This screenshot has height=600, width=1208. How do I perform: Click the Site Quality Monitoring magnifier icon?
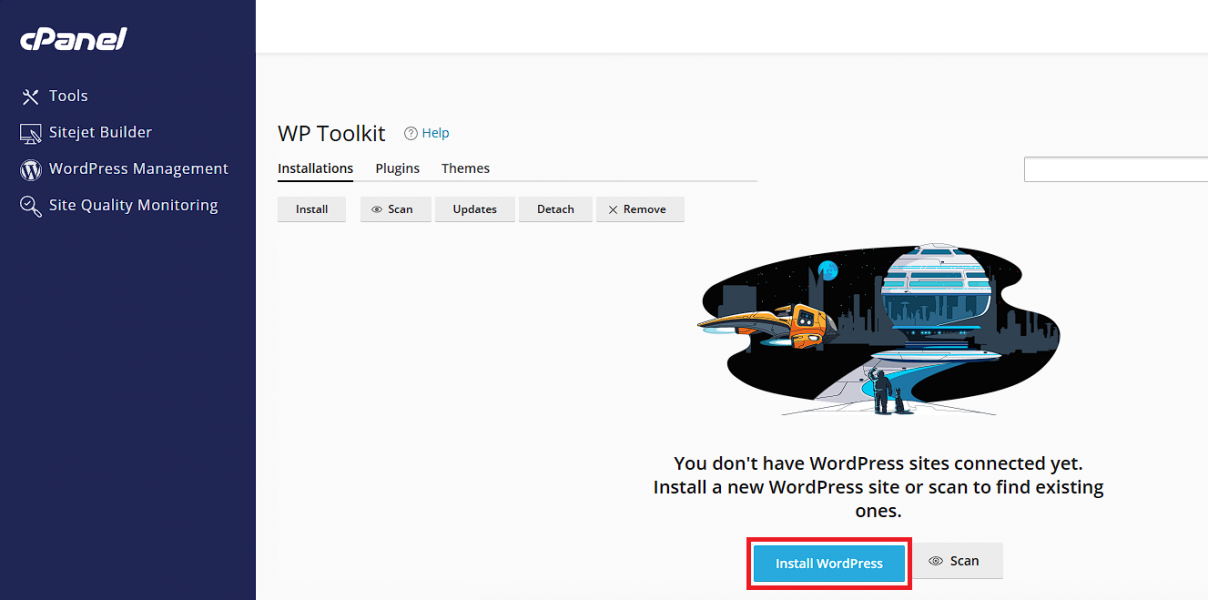30,206
